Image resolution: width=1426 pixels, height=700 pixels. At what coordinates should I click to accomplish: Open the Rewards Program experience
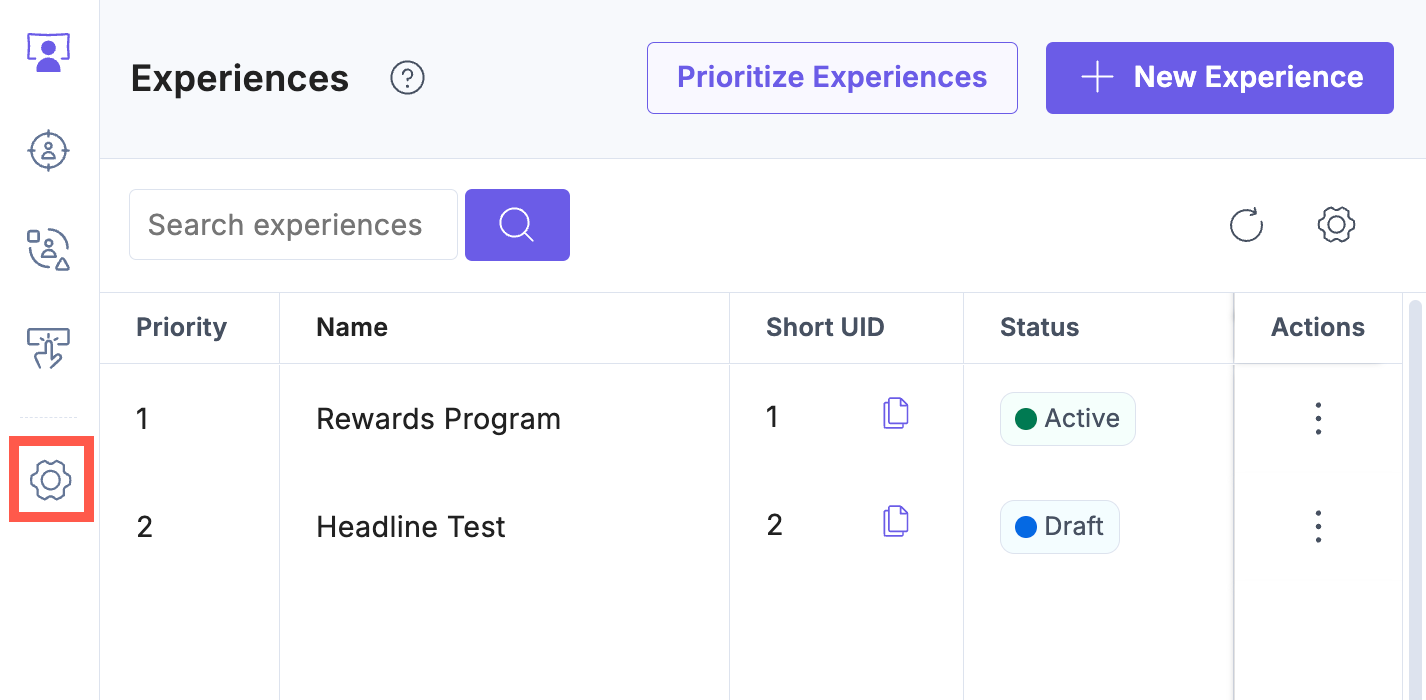438,419
